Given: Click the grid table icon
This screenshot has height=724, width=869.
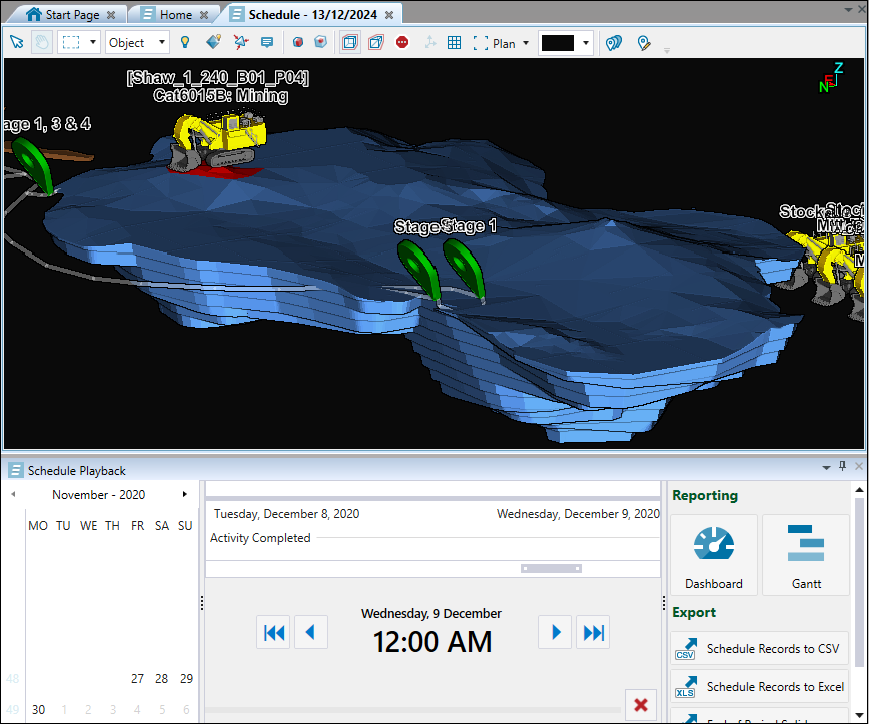Looking at the screenshot, I should (454, 43).
